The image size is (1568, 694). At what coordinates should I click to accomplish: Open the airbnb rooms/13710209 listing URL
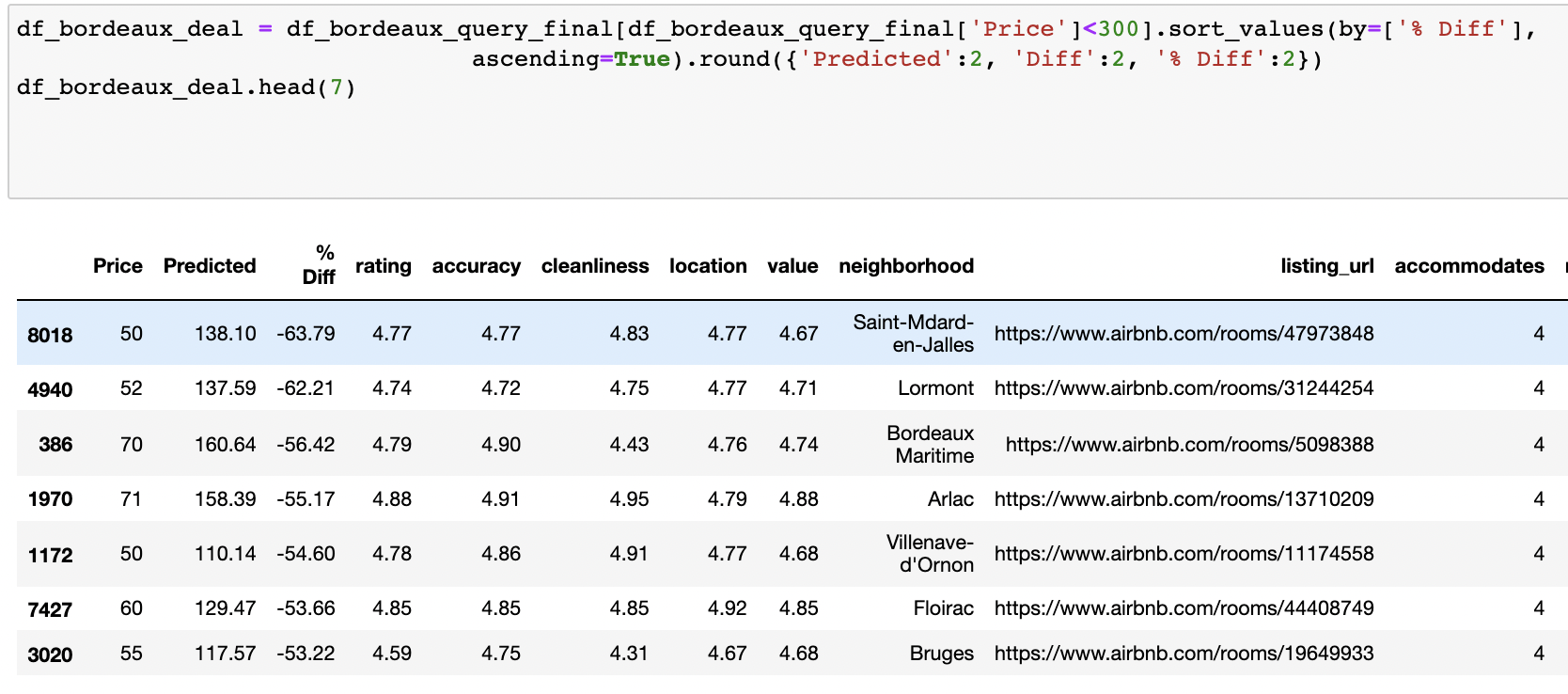tap(1184, 499)
